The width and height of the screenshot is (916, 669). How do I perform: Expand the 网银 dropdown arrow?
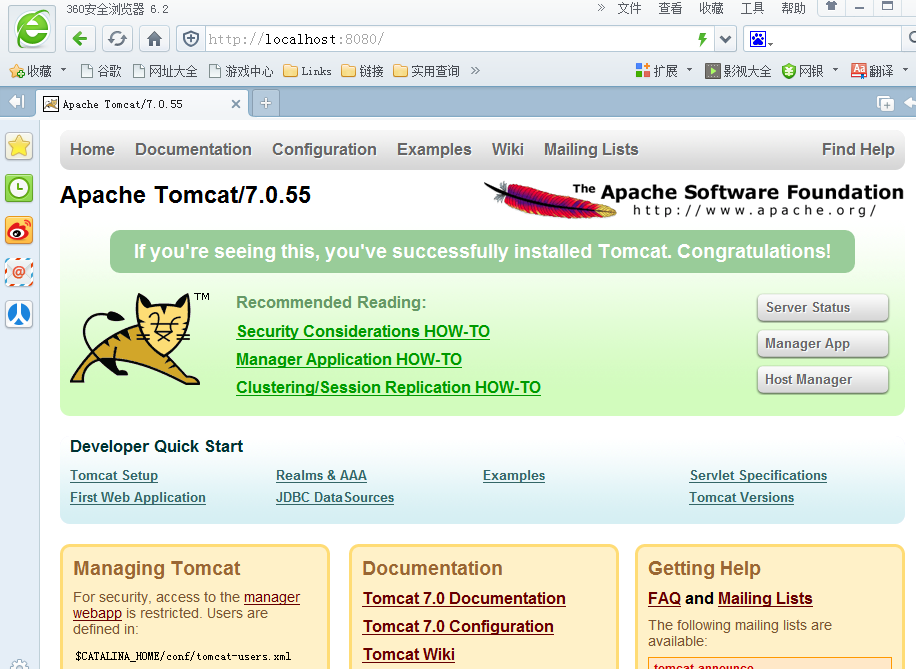coord(835,70)
